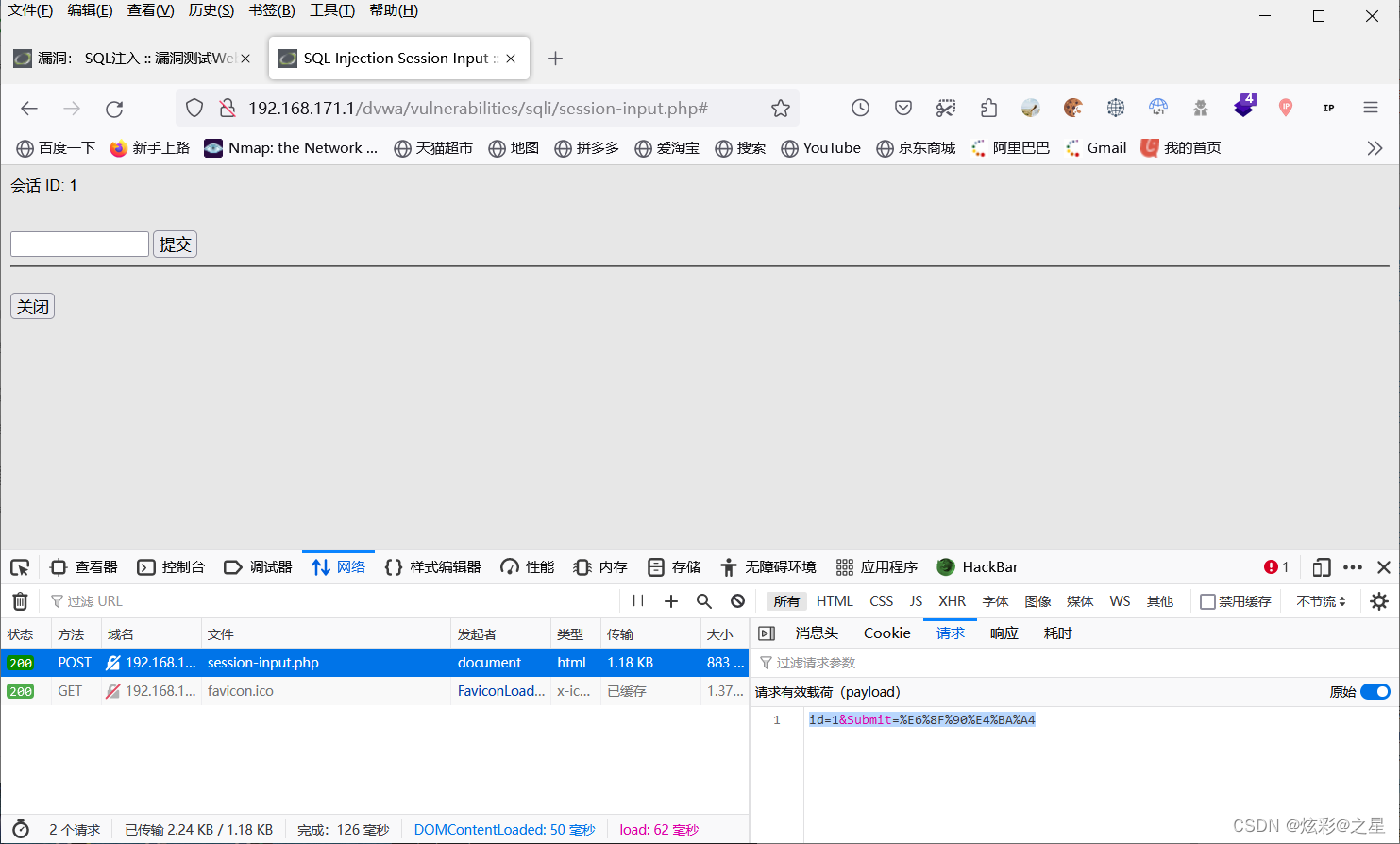Open the YouTube bookmark
1400x844 pixels.
click(820, 148)
